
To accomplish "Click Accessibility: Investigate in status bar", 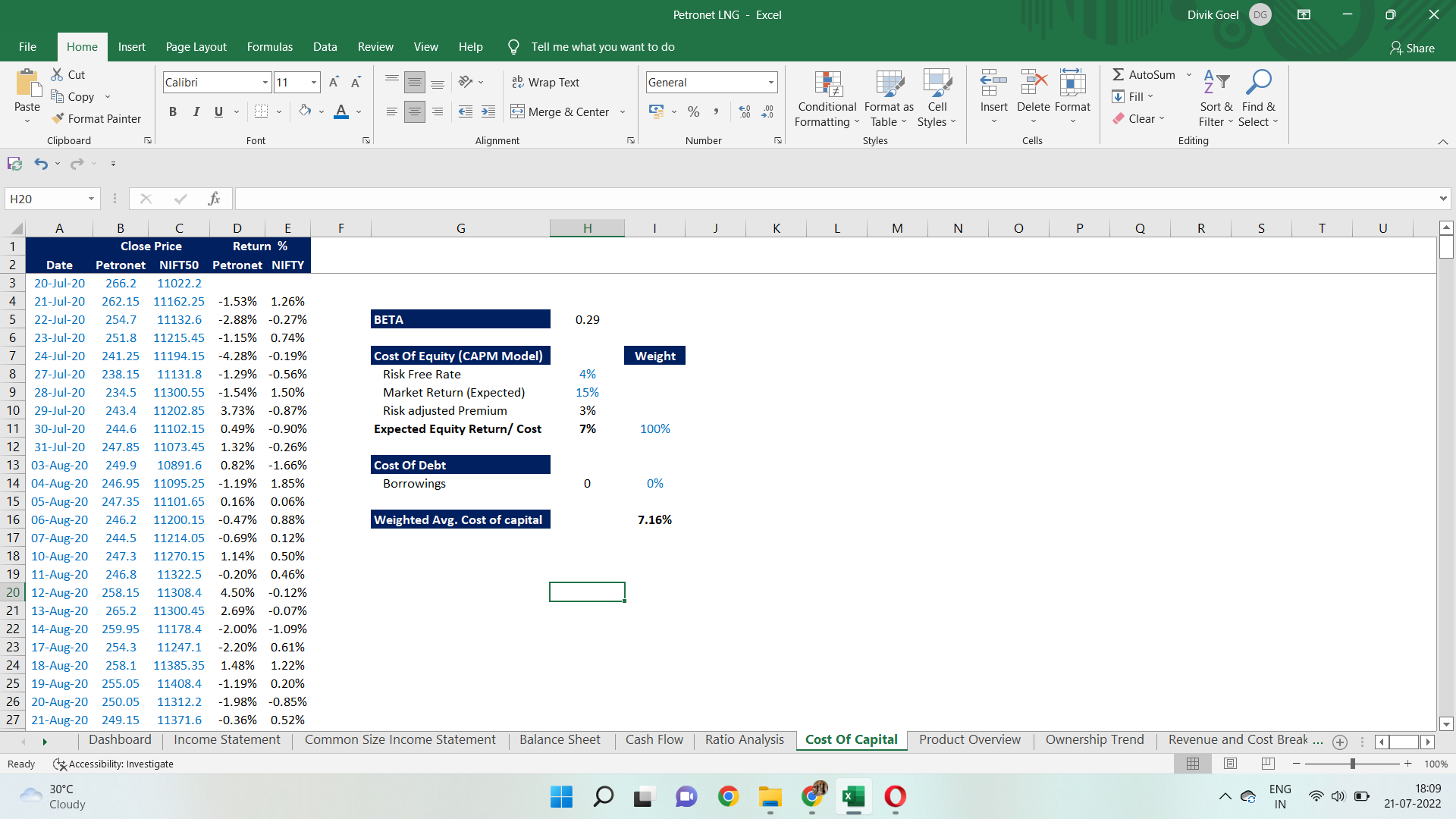I will [x=113, y=764].
